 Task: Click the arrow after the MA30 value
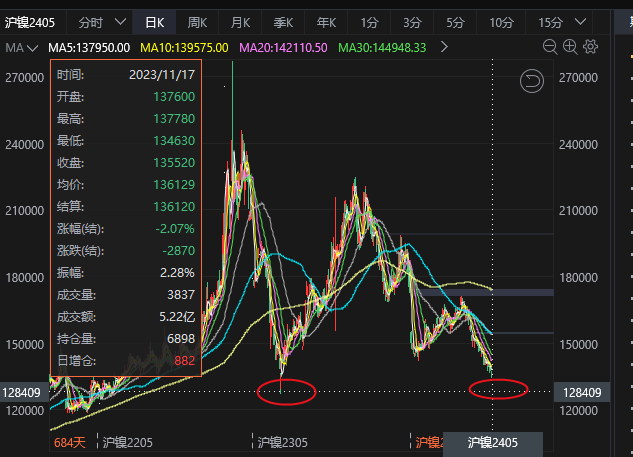tap(444, 47)
